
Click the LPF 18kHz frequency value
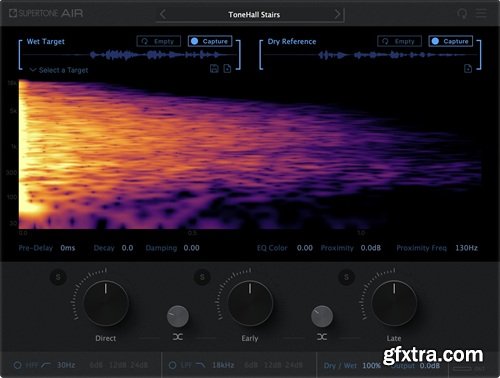[x=223, y=365]
